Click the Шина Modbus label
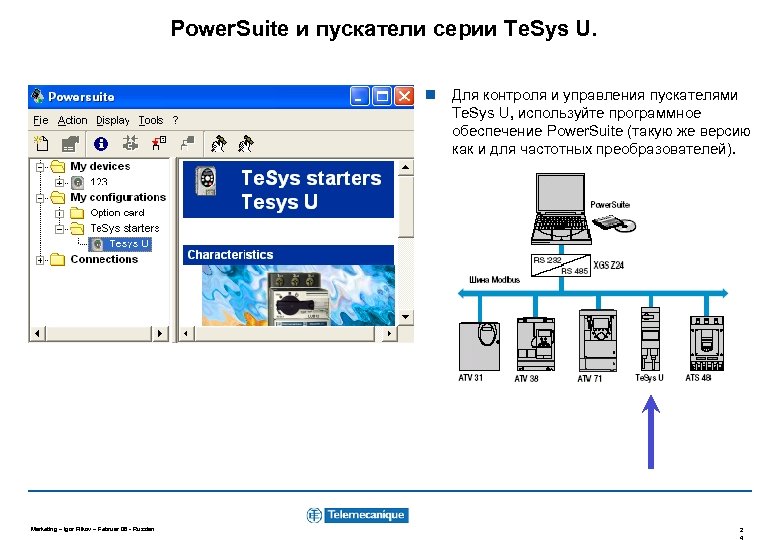Screen dimensions: 780x540 (x=494, y=279)
